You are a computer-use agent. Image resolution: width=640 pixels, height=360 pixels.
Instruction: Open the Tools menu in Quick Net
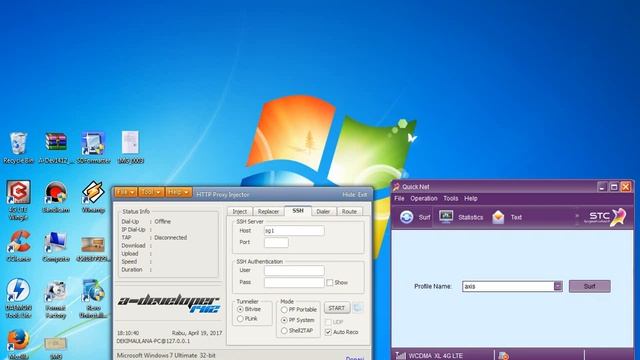click(x=451, y=198)
